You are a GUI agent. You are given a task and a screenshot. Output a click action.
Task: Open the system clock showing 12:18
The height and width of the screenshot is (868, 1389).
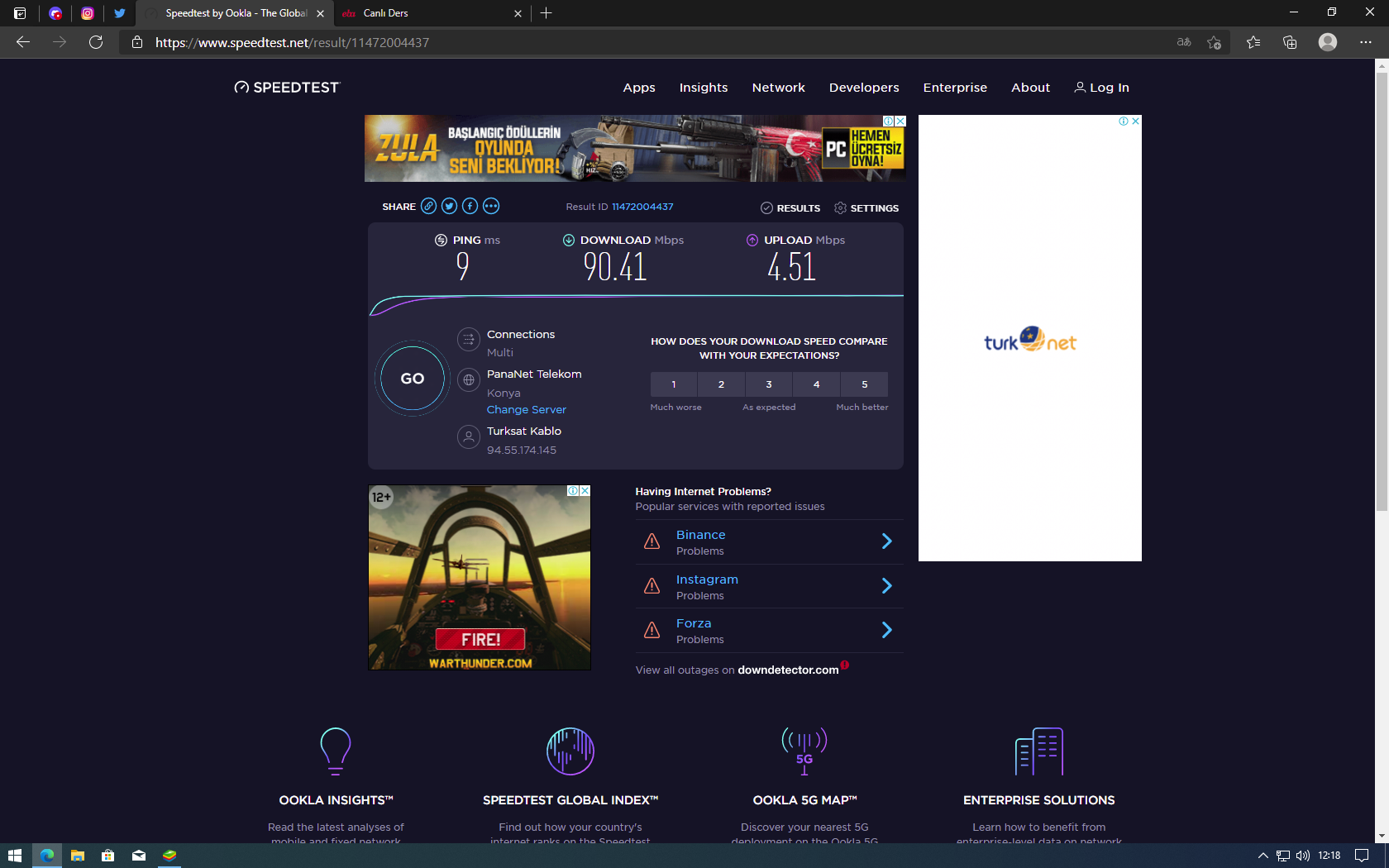coord(1329,856)
